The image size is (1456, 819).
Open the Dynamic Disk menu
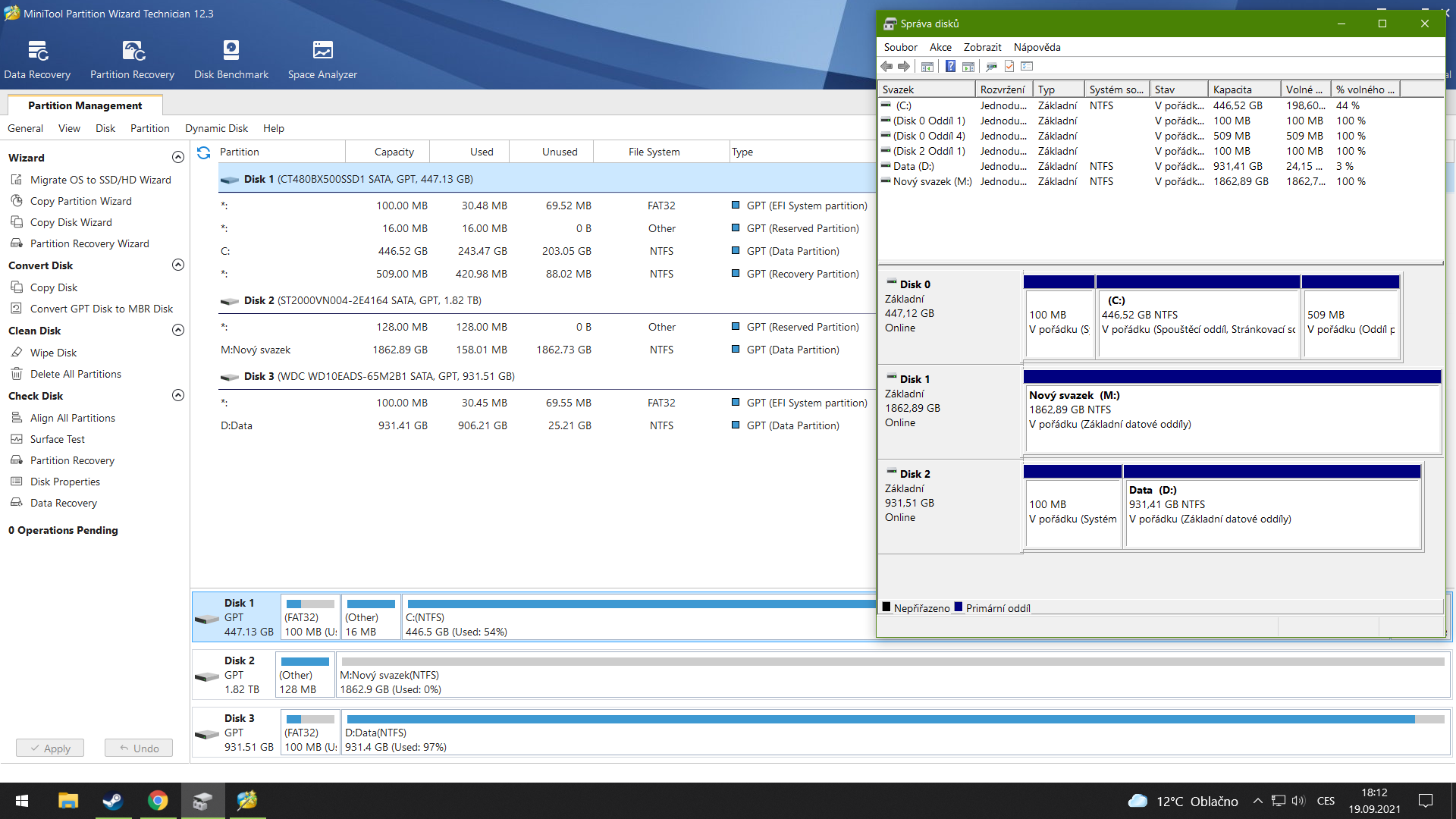[216, 128]
